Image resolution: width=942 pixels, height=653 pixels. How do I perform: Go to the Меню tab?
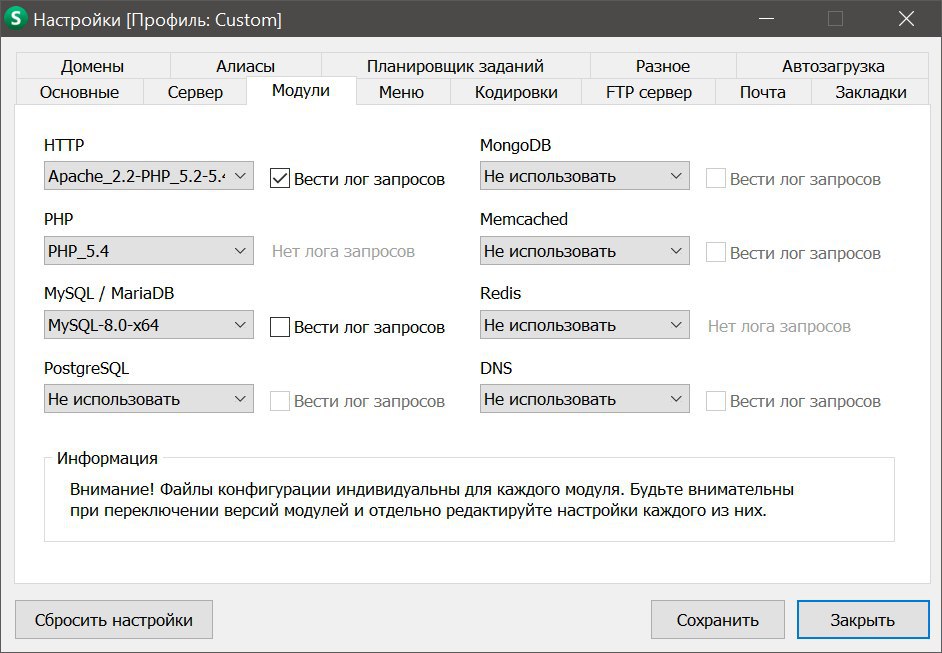[x=401, y=92]
